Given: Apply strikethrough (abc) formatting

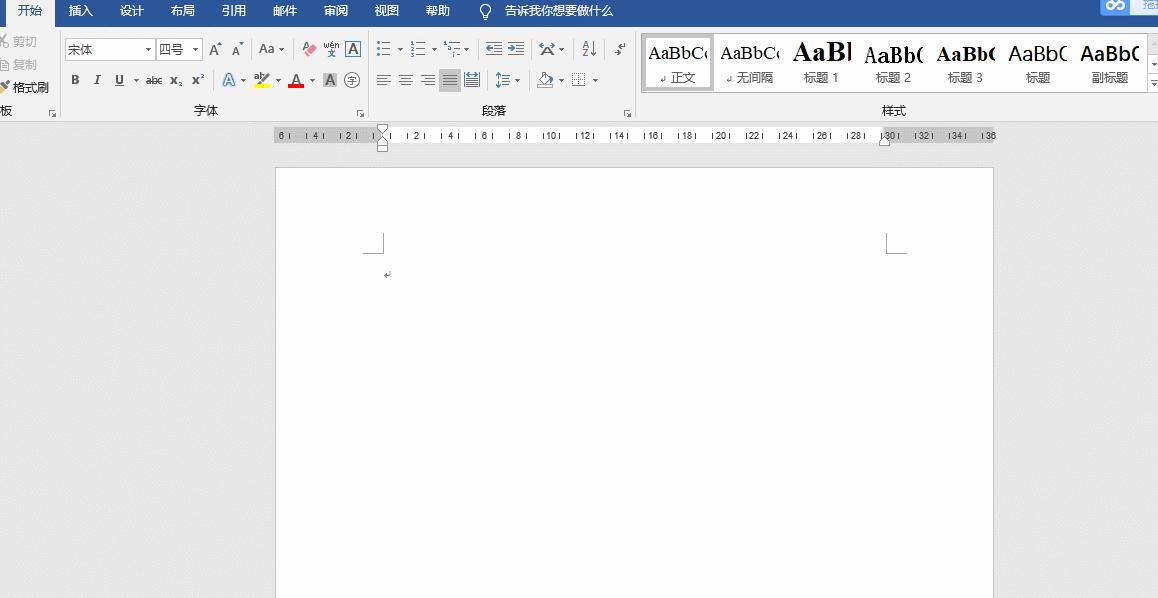Looking at the screenshot, I should (x=154, y=80).
